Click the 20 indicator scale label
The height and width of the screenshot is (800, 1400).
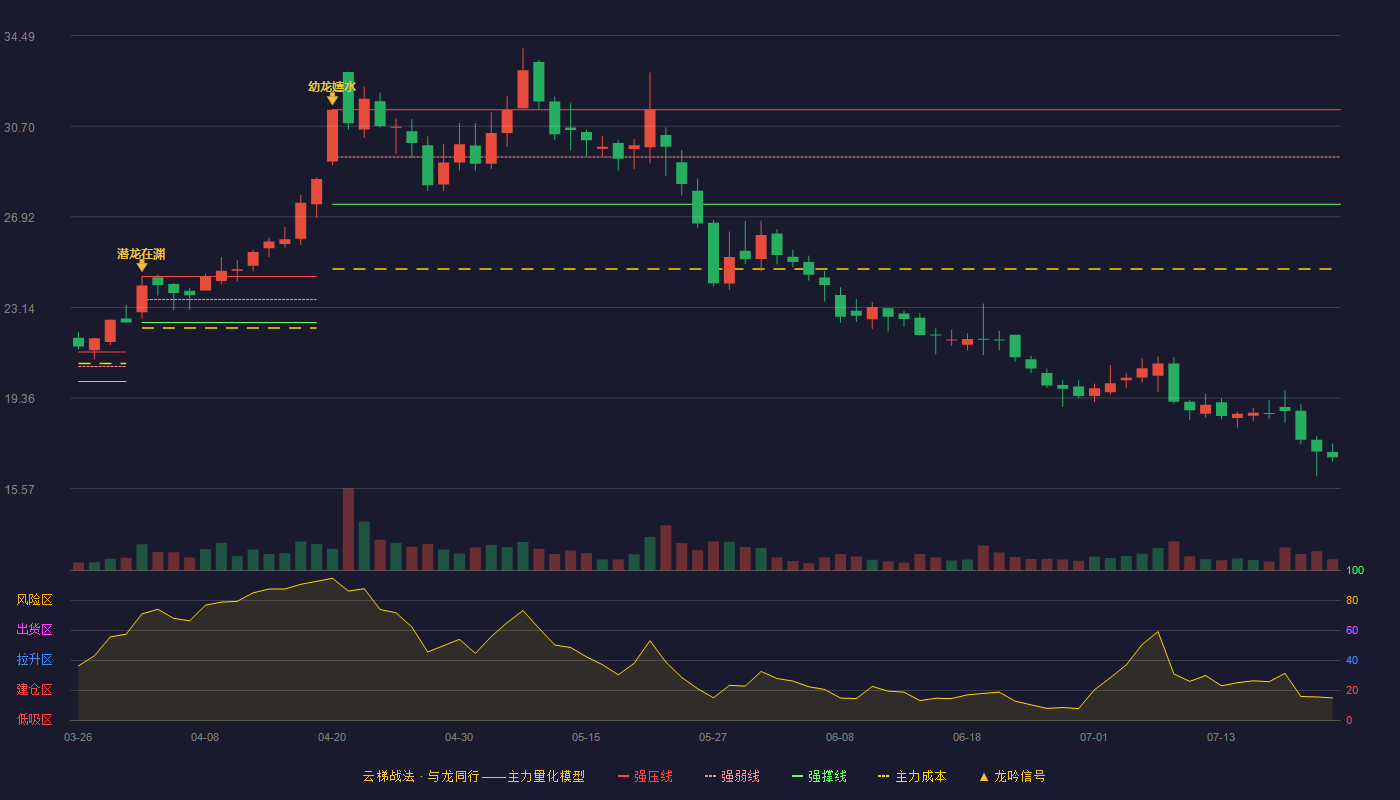(1352, 691)
